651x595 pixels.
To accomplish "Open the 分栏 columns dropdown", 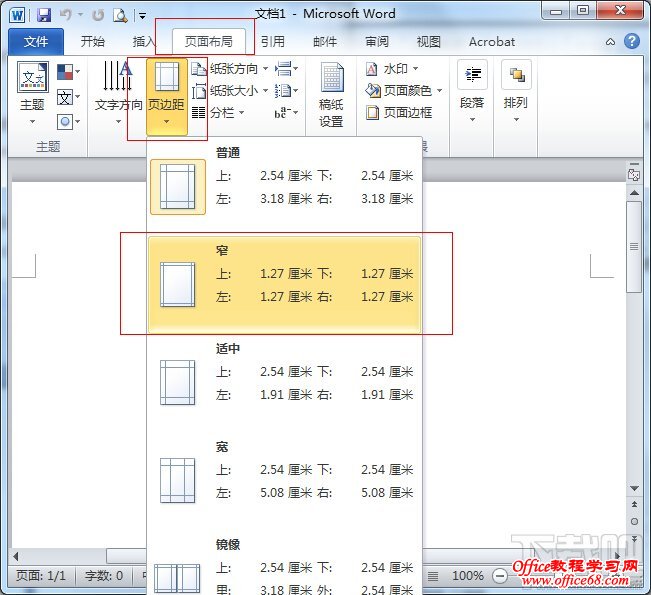I will click(x=218, y=113).
